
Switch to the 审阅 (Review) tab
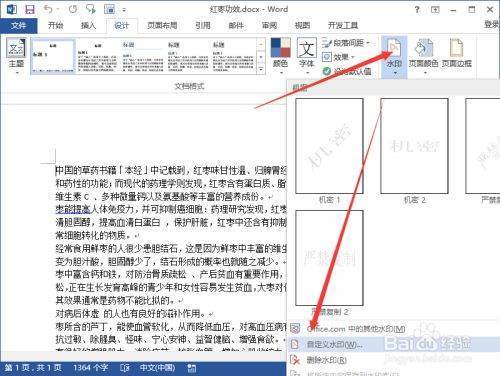[269, 26]
